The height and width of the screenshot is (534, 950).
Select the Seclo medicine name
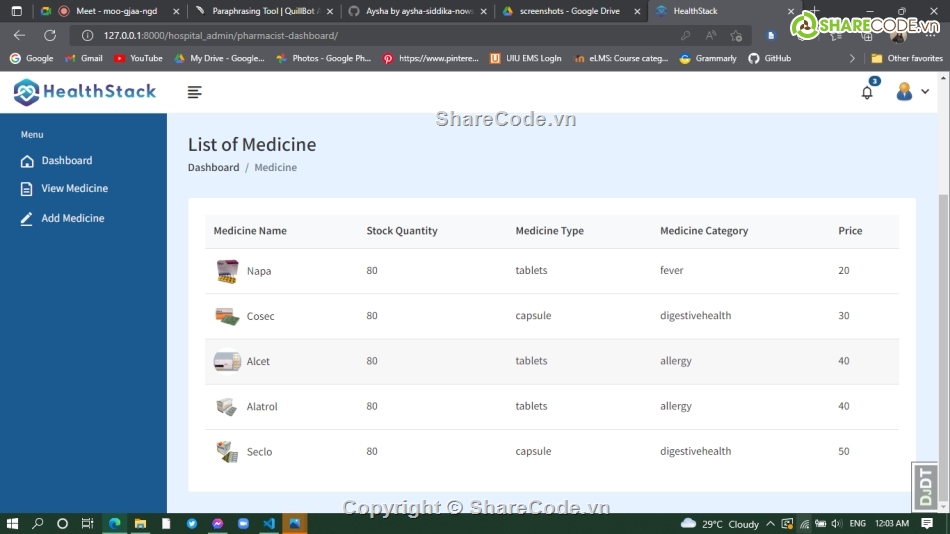point(259,452)
